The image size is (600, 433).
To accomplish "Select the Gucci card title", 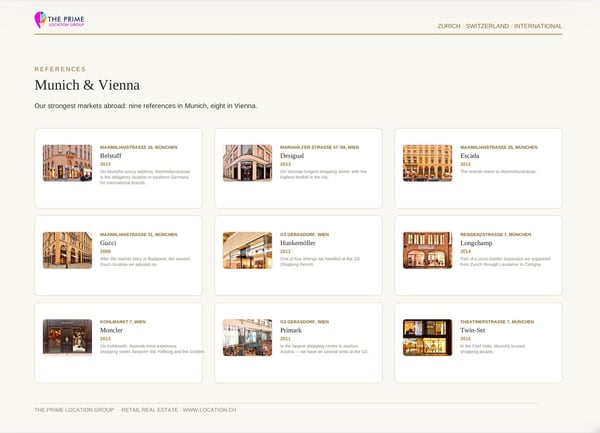I will (x=108, y=243).
